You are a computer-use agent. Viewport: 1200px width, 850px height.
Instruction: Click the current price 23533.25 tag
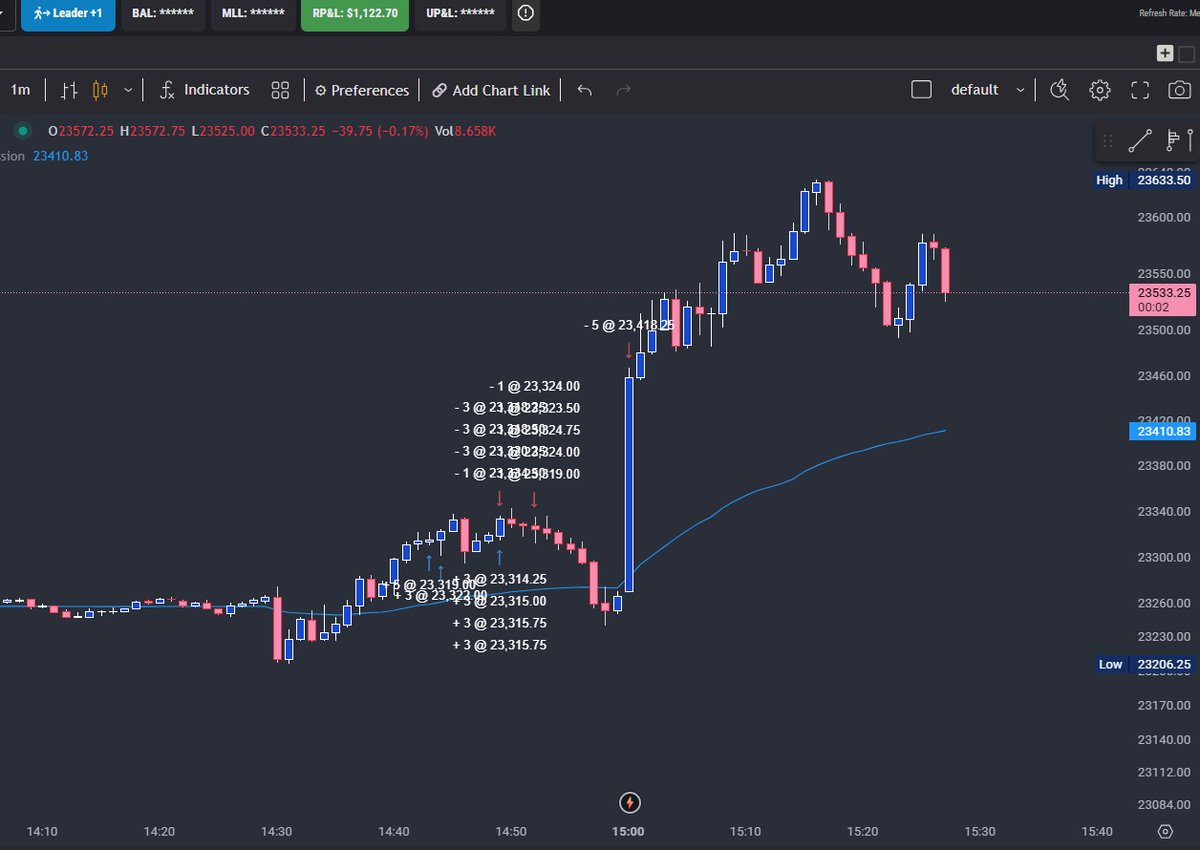[x=1163, y=299]
